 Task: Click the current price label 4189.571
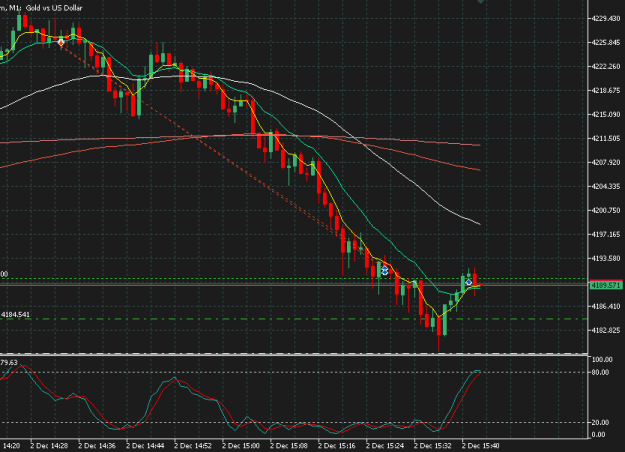(606, 285)
